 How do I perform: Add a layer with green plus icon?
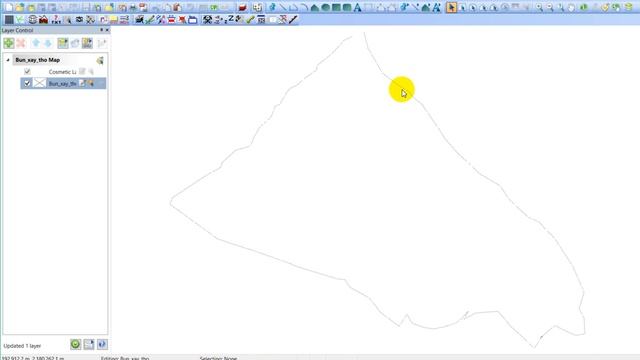coord(9,43)
